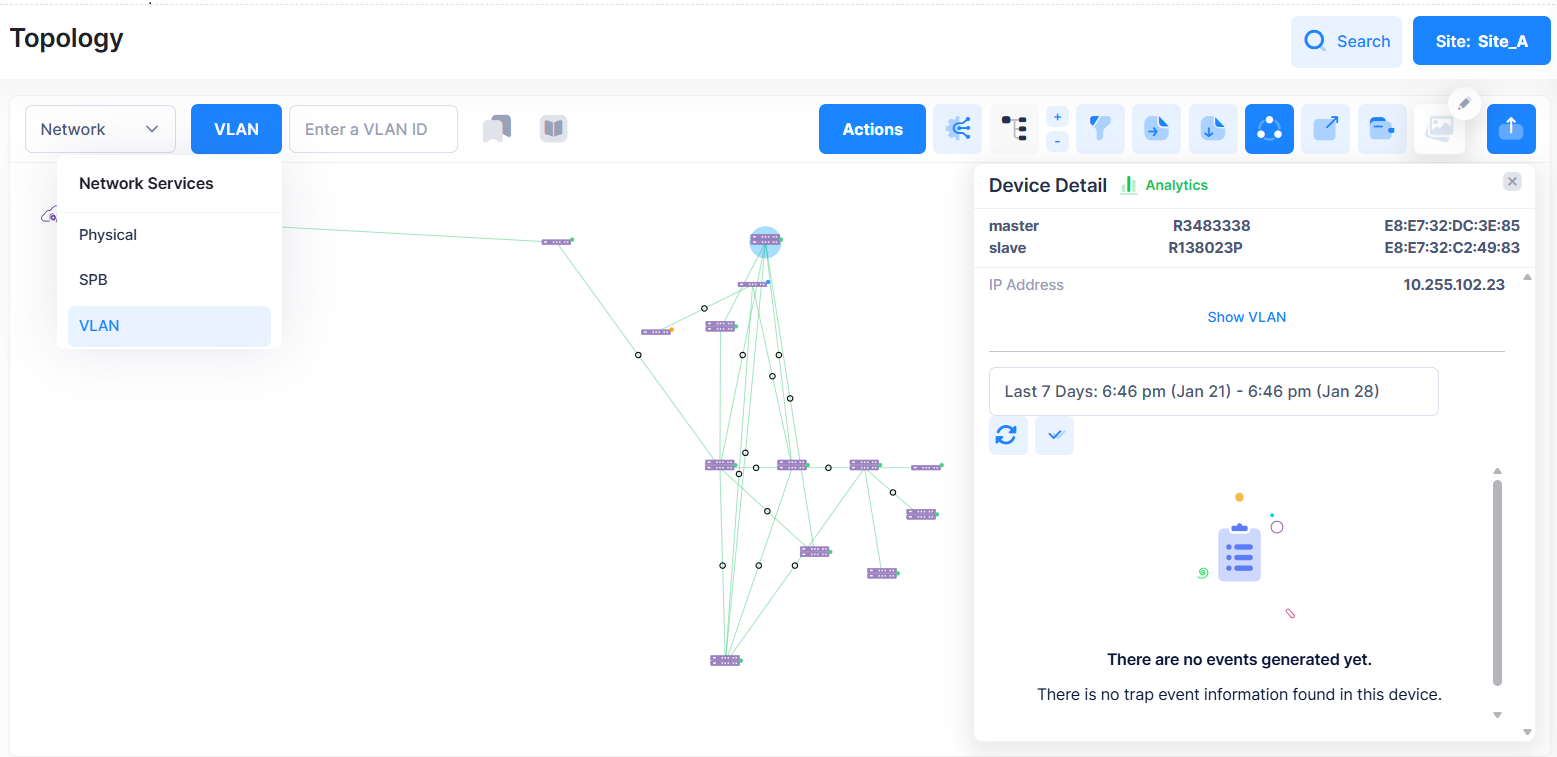The image size is (1557, 757).
Task: Click the file with right arrow icon
Action: point(1156,129)
